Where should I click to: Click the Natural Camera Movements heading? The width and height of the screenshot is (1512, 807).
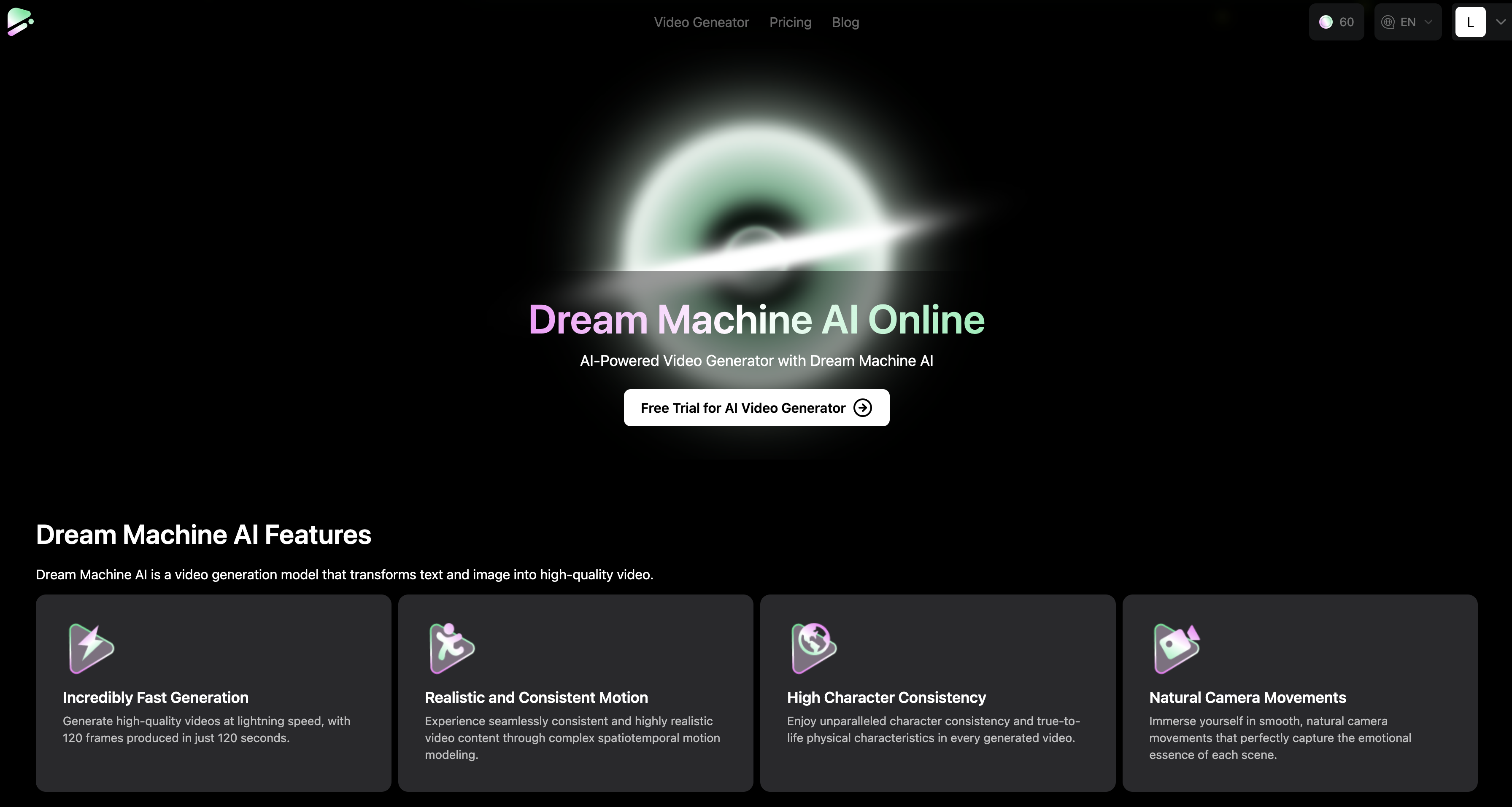pos(1247,697)
